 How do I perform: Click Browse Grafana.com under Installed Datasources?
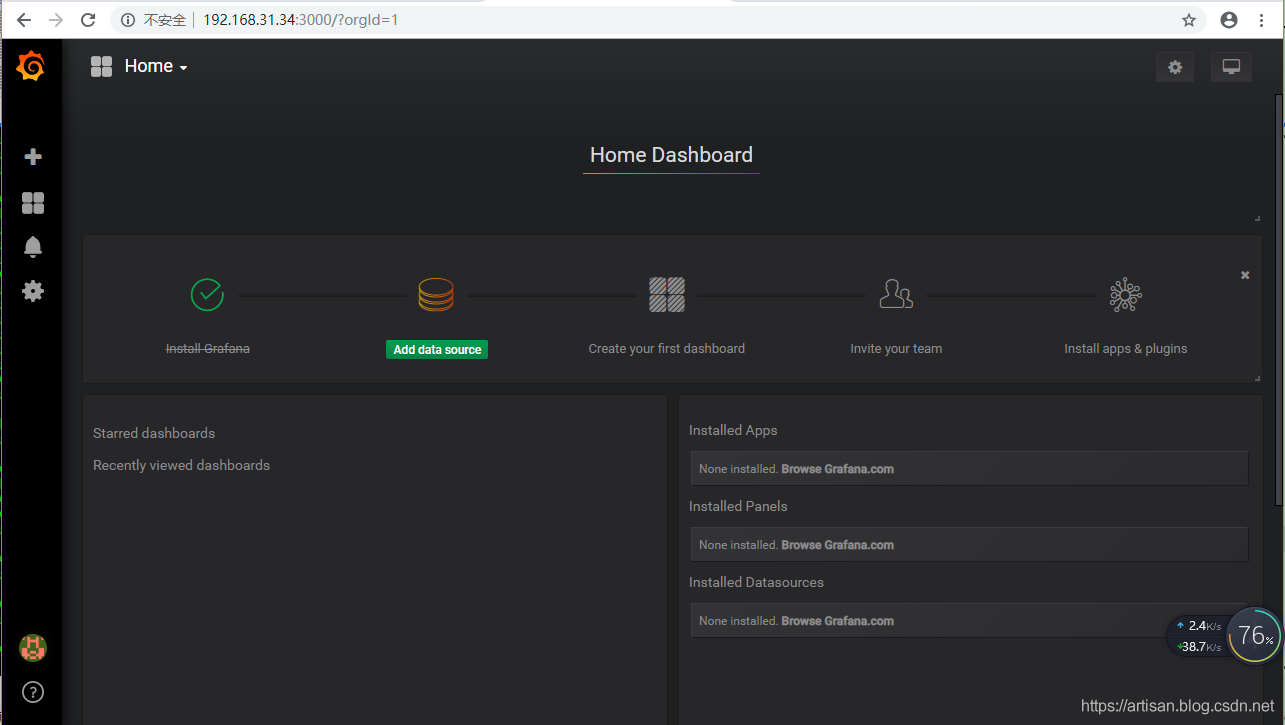click(x=837, y=621)
